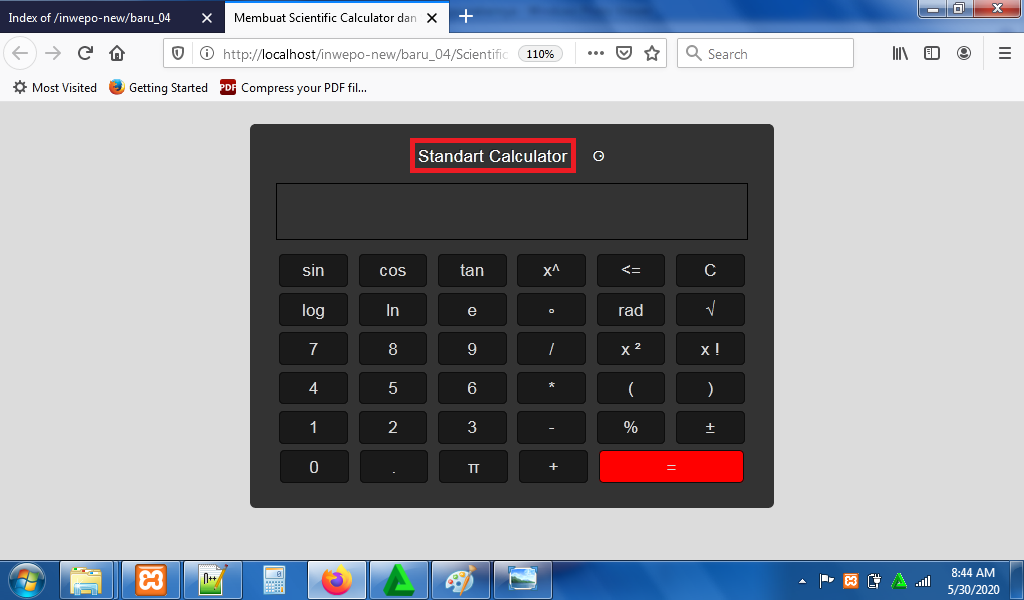The image size is (1024, 600).
Task: Click the calculator display field
Action: pyautogui.click(x=512, y=212)
